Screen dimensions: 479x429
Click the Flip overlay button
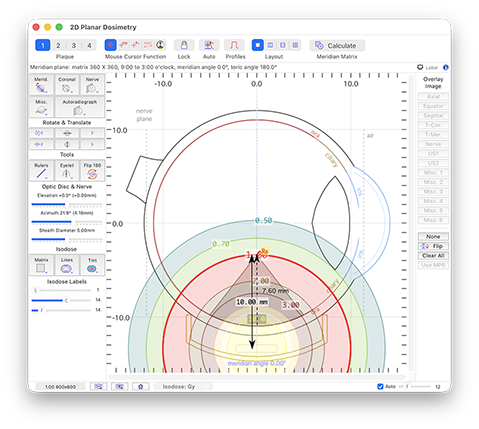(433, 246)
